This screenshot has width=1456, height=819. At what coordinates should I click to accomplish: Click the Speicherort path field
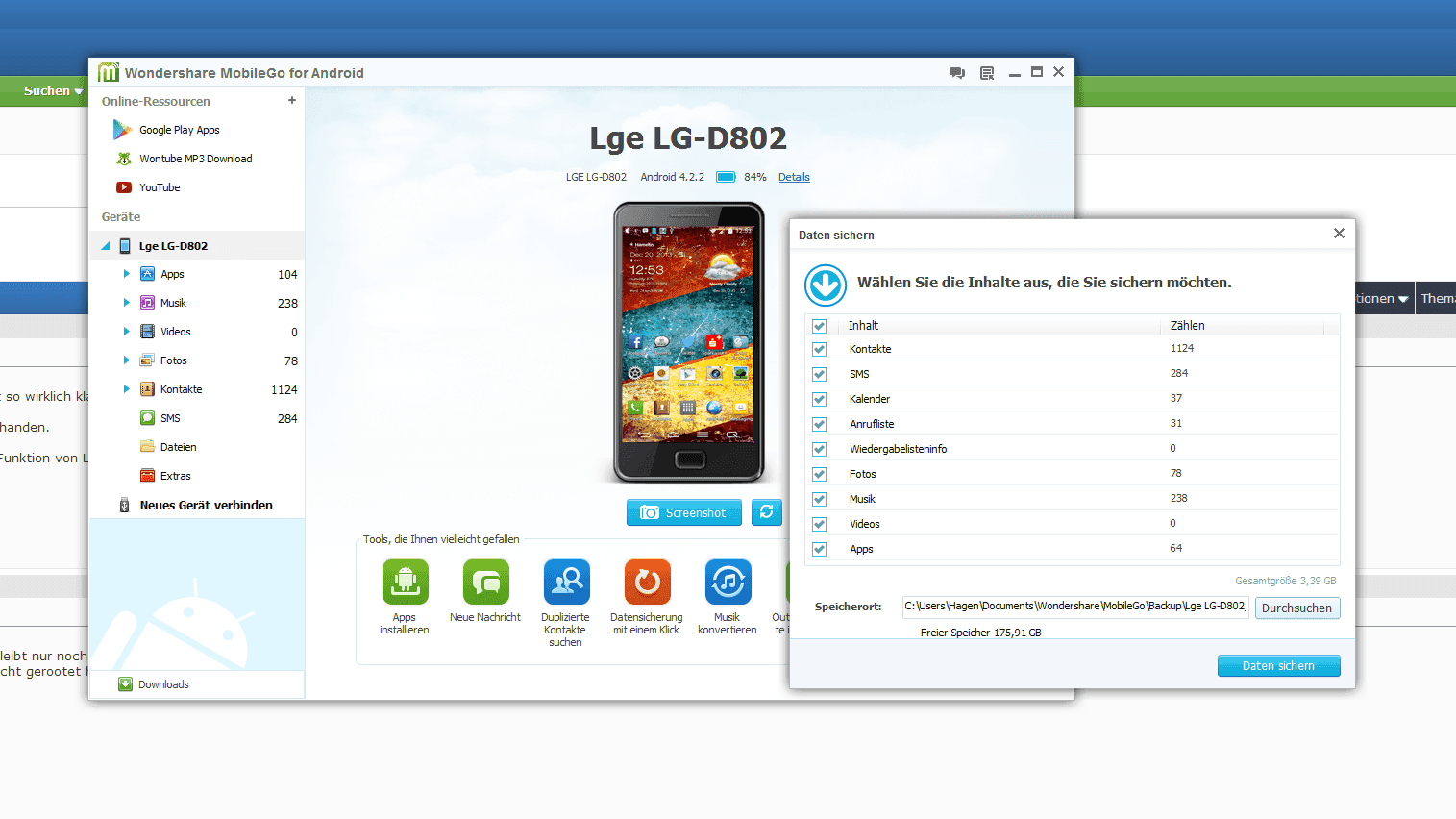click(x=1075, y=607)
